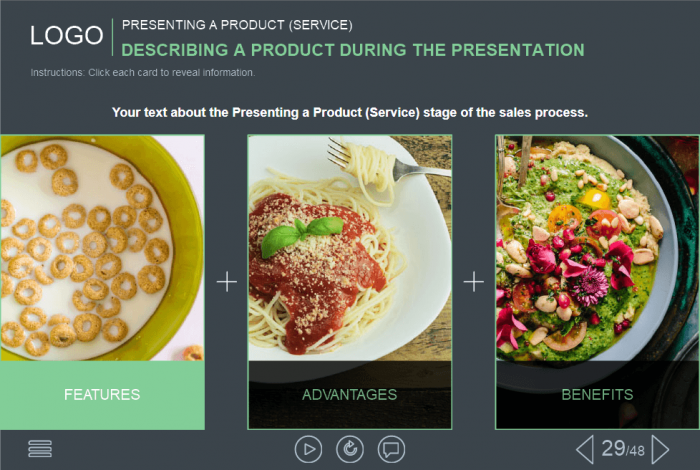Click the slide counter 29/48

[623, 449]
